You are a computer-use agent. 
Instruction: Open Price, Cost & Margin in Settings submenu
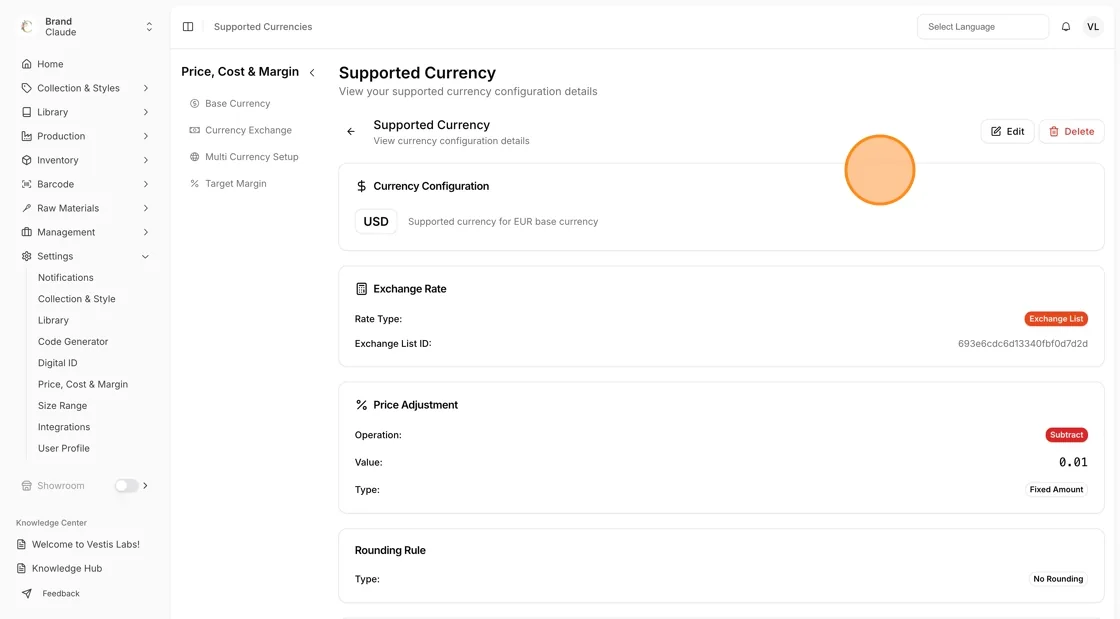click(83, 384)
